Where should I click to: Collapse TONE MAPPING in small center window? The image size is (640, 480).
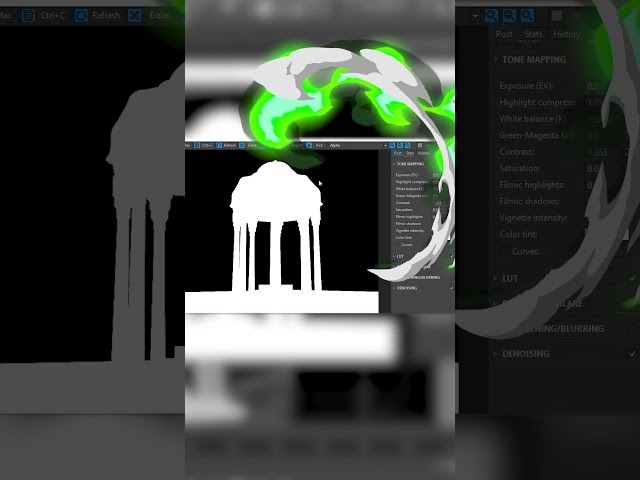click(x=394, y=164)
